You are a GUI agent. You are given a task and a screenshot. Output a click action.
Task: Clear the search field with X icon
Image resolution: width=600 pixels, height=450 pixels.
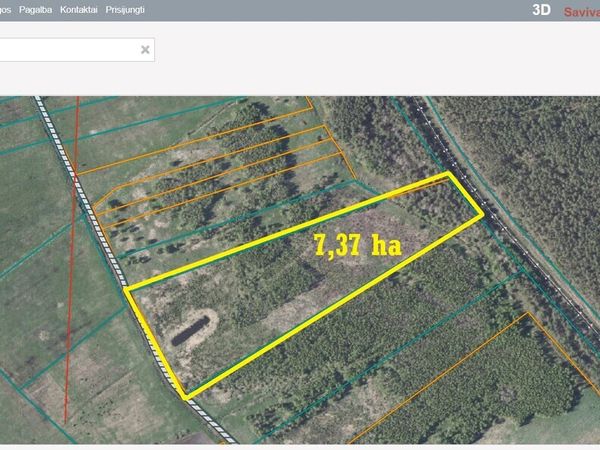[145, 49]
